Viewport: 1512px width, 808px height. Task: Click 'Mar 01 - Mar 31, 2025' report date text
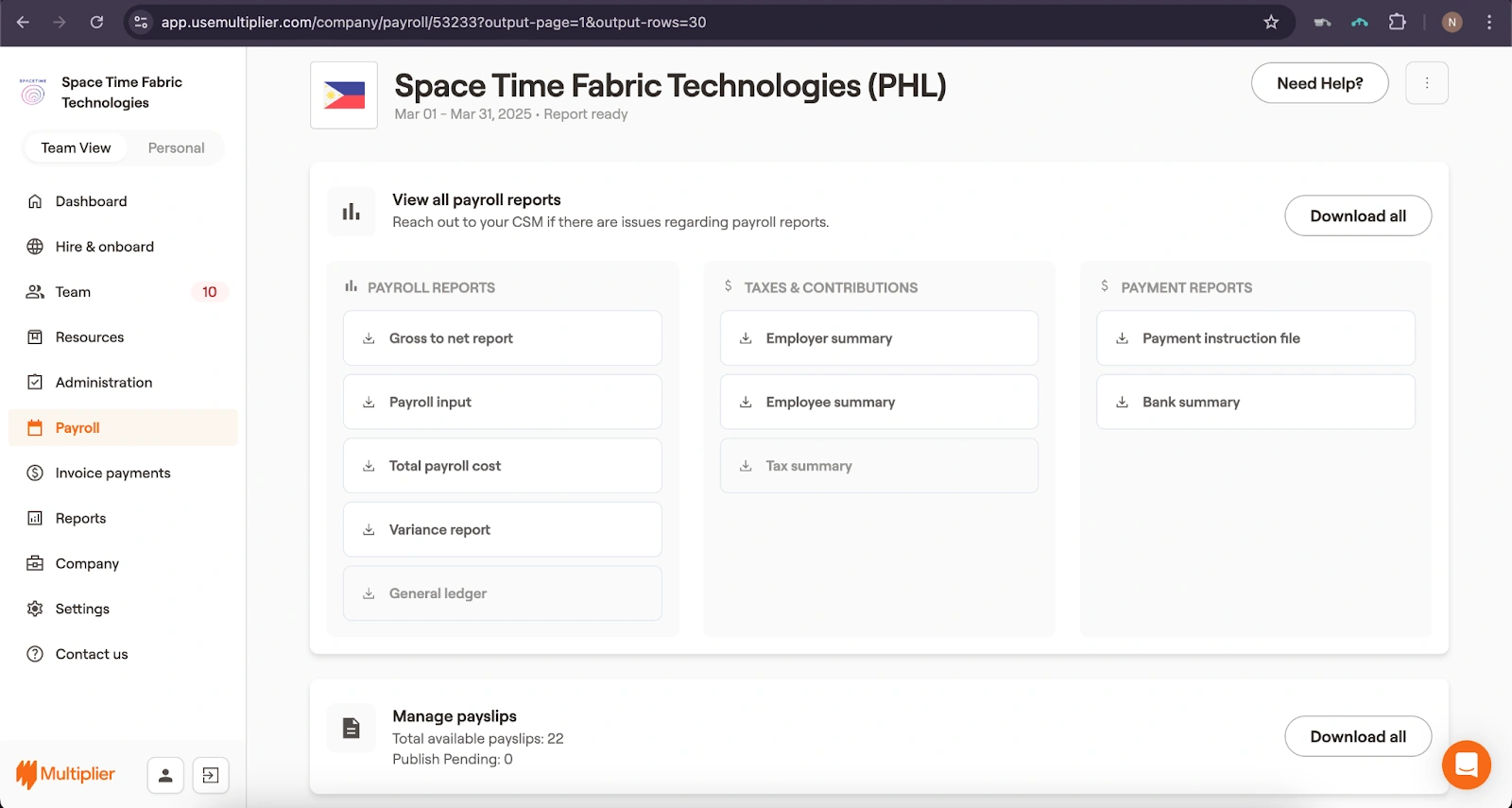pyautogui.click(x=463, y=114)
